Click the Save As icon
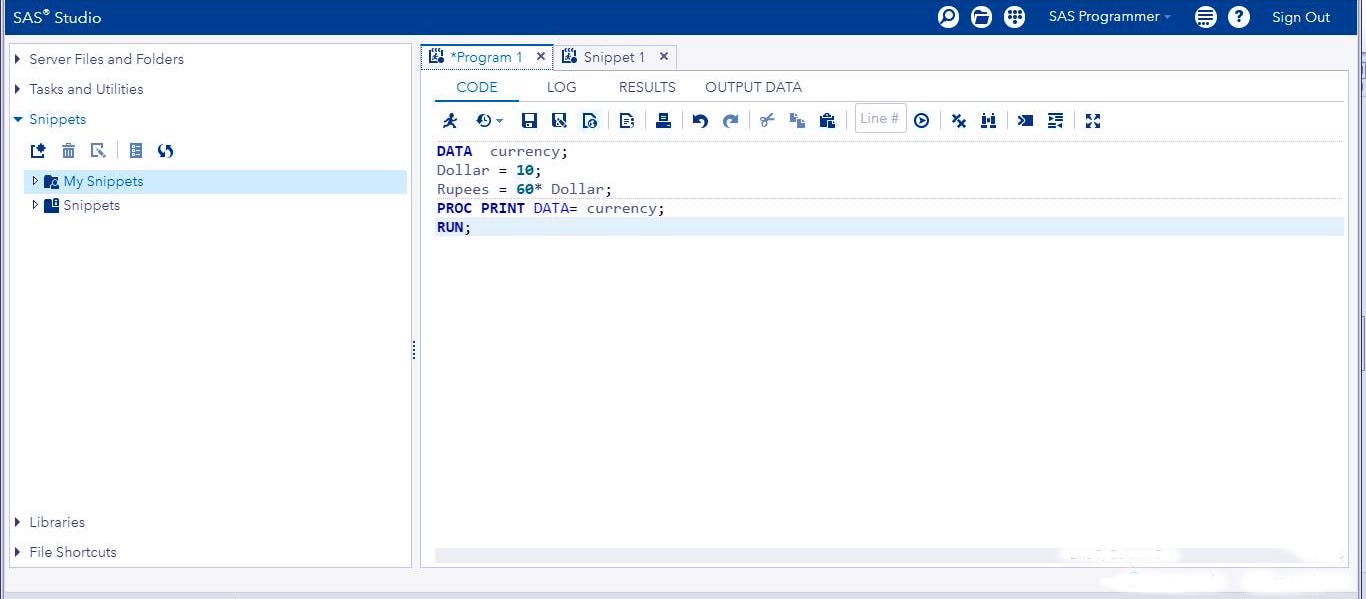Viewport: 1366px width, 599px height. click(559, 121)
